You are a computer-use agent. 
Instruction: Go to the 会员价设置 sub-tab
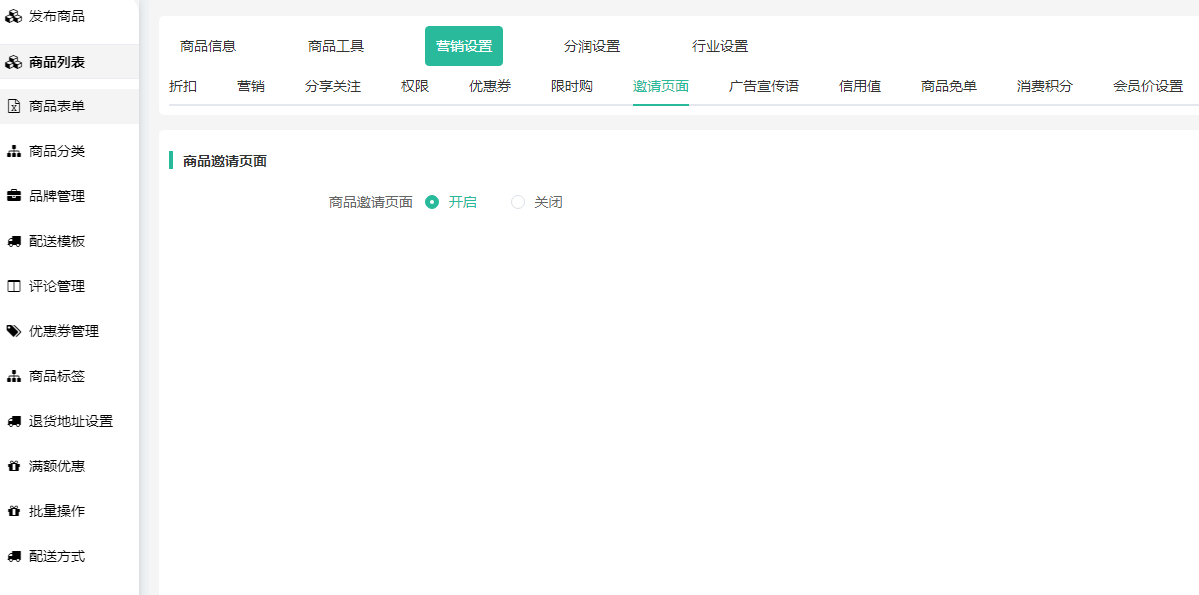click(1148, 86)
